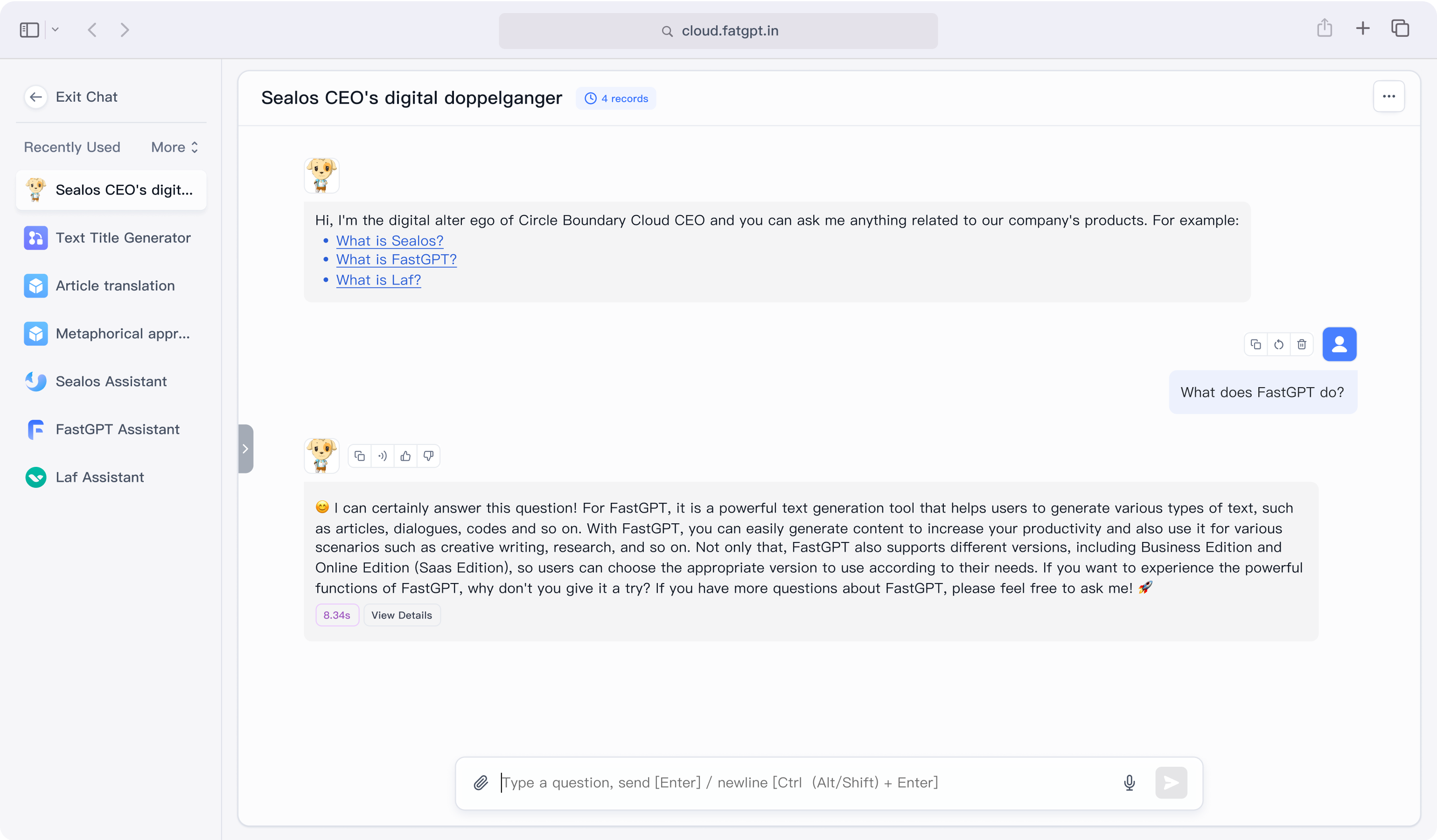Click the Sealos CEO's digital doppelganger title
Viewport: 1437px width, 840px height.
coord(412,98)
